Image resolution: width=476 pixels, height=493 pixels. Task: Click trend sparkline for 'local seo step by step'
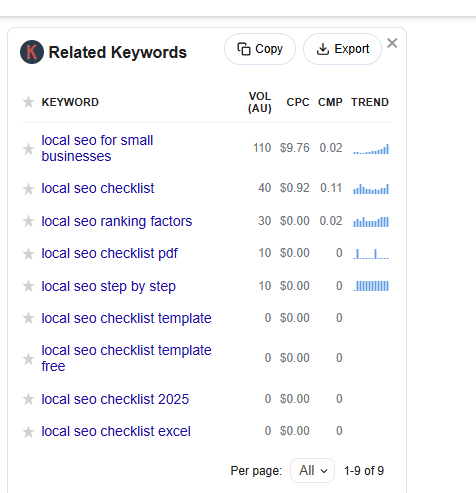point(371,286)
